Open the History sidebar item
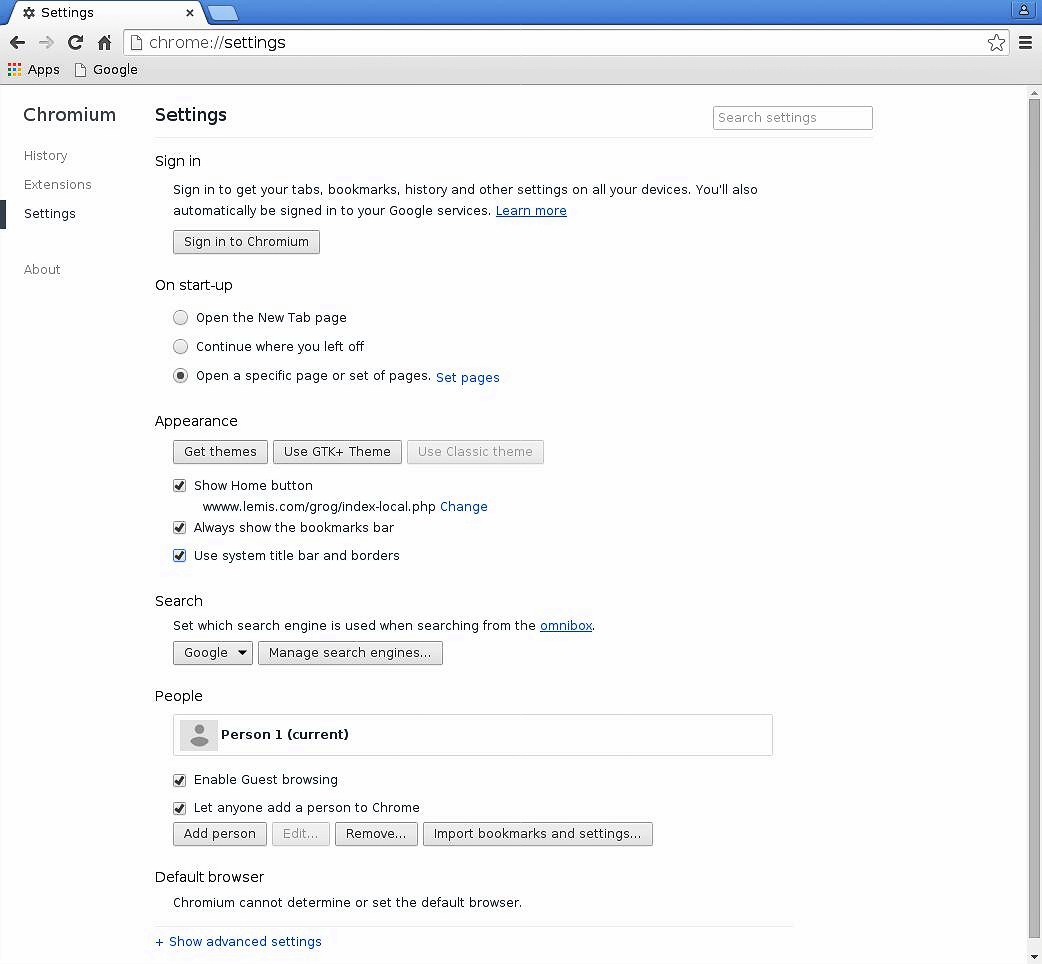 tap(46, 156)
